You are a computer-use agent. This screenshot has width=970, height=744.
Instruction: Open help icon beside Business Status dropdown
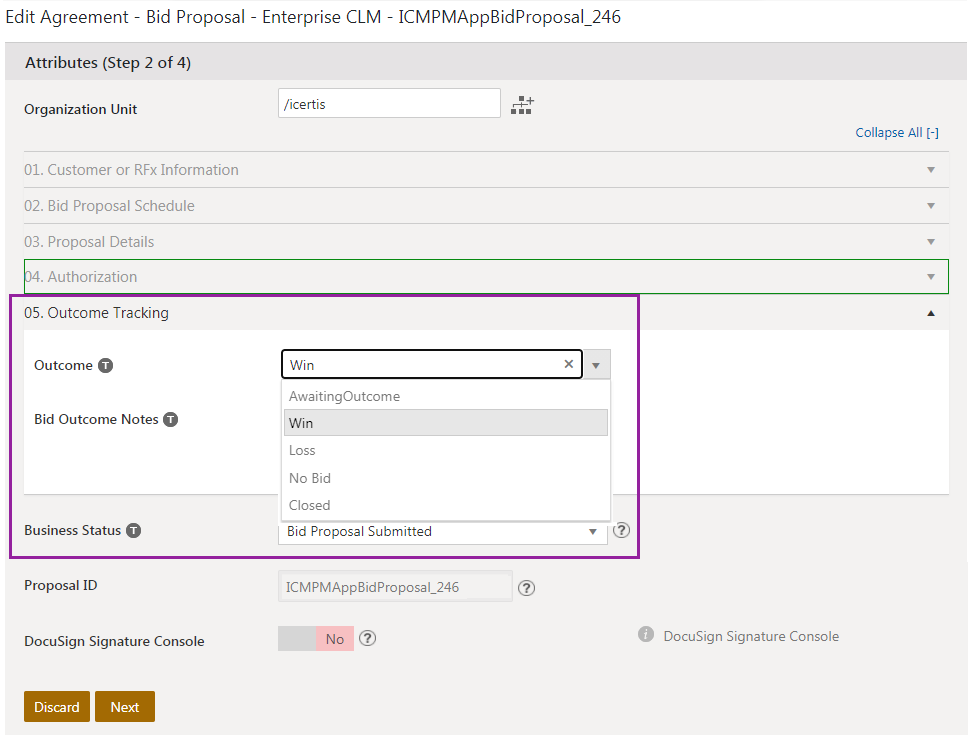click(x=621, y=530)
